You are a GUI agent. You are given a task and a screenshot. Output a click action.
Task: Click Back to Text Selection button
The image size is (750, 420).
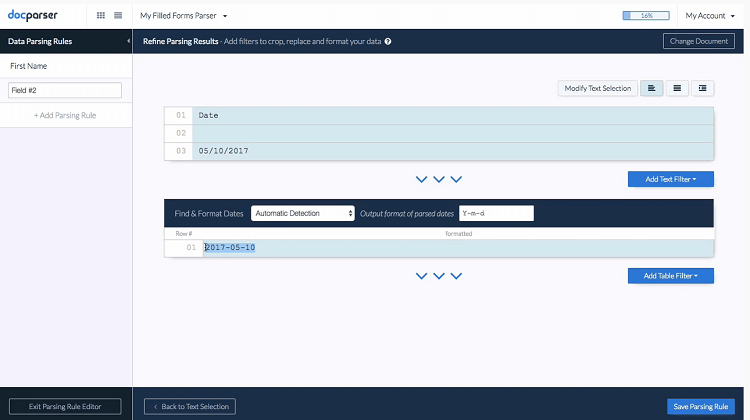(x=190, y=407)
